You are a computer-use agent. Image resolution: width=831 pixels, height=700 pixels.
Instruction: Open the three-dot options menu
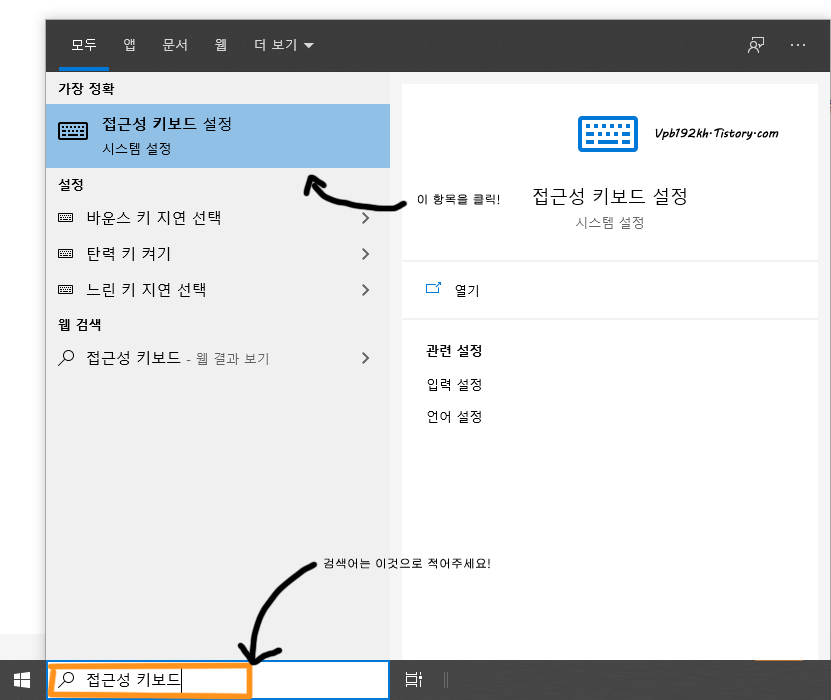798,45
